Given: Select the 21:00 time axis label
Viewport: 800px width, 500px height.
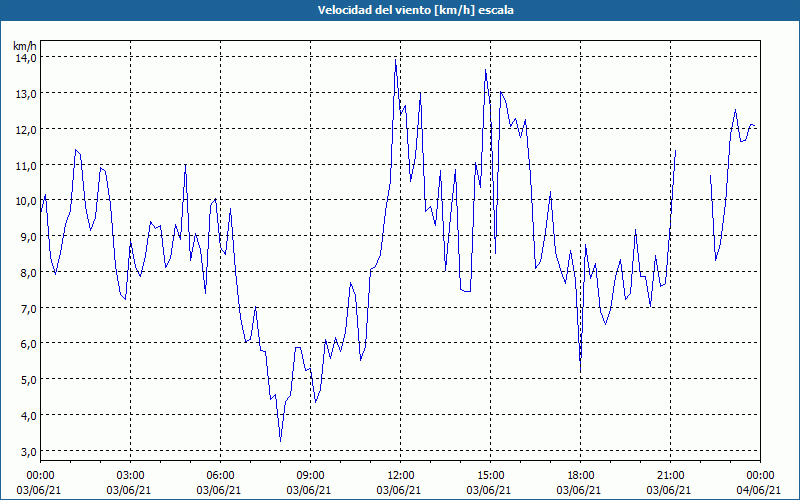Looking at the screenshot, I should coord(670,476).
